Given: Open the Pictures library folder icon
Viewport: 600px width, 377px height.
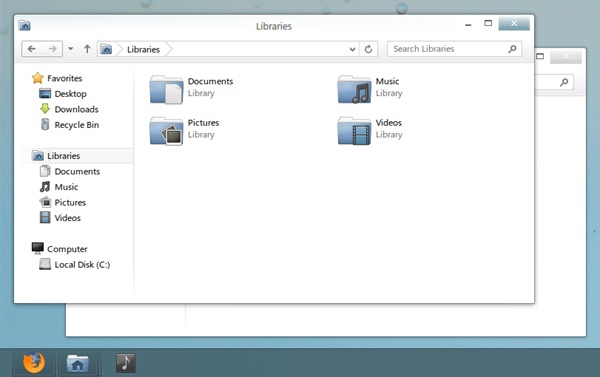Looking at the screenshot, I should coord(166,131).
